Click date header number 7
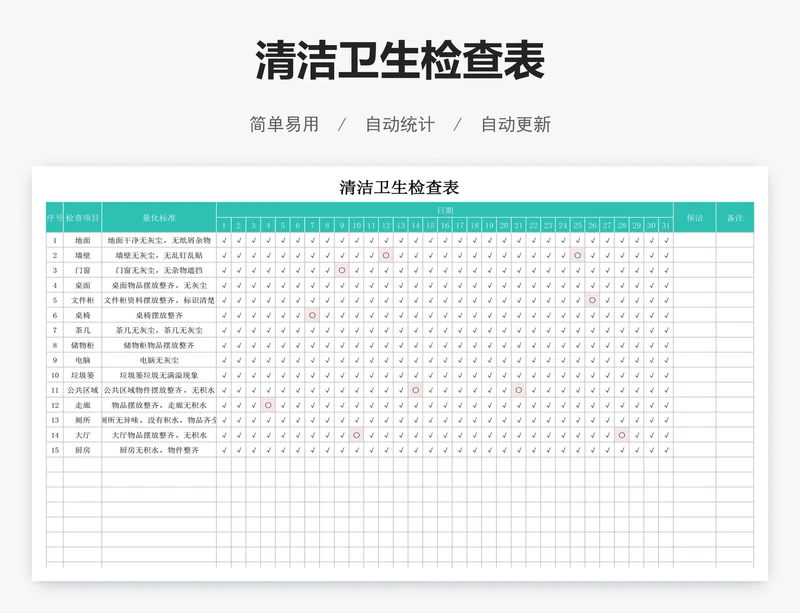The image size is (800, 613). (312, 225)
